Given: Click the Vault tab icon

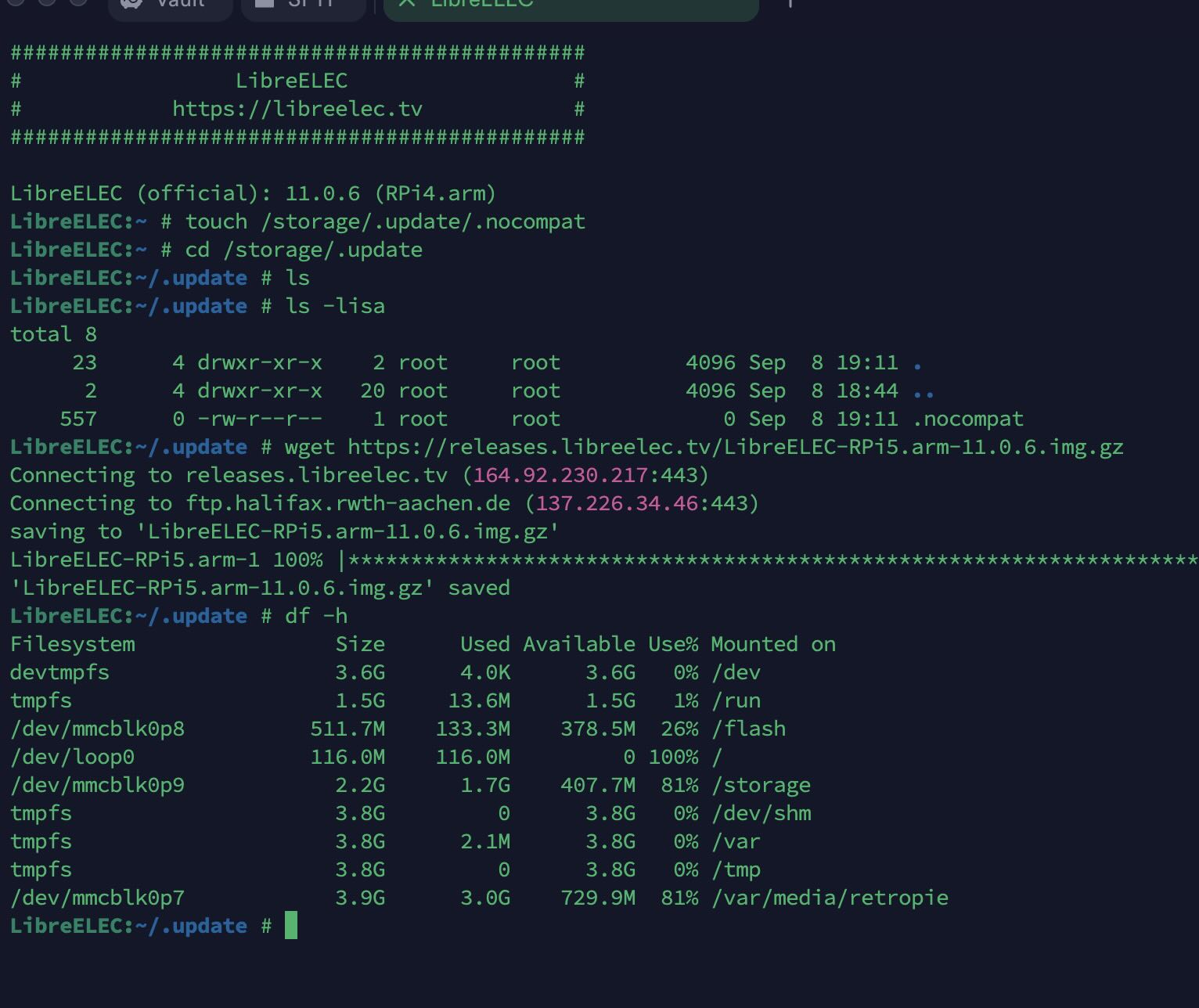Looking at the screenshot, I should [132, 4].
